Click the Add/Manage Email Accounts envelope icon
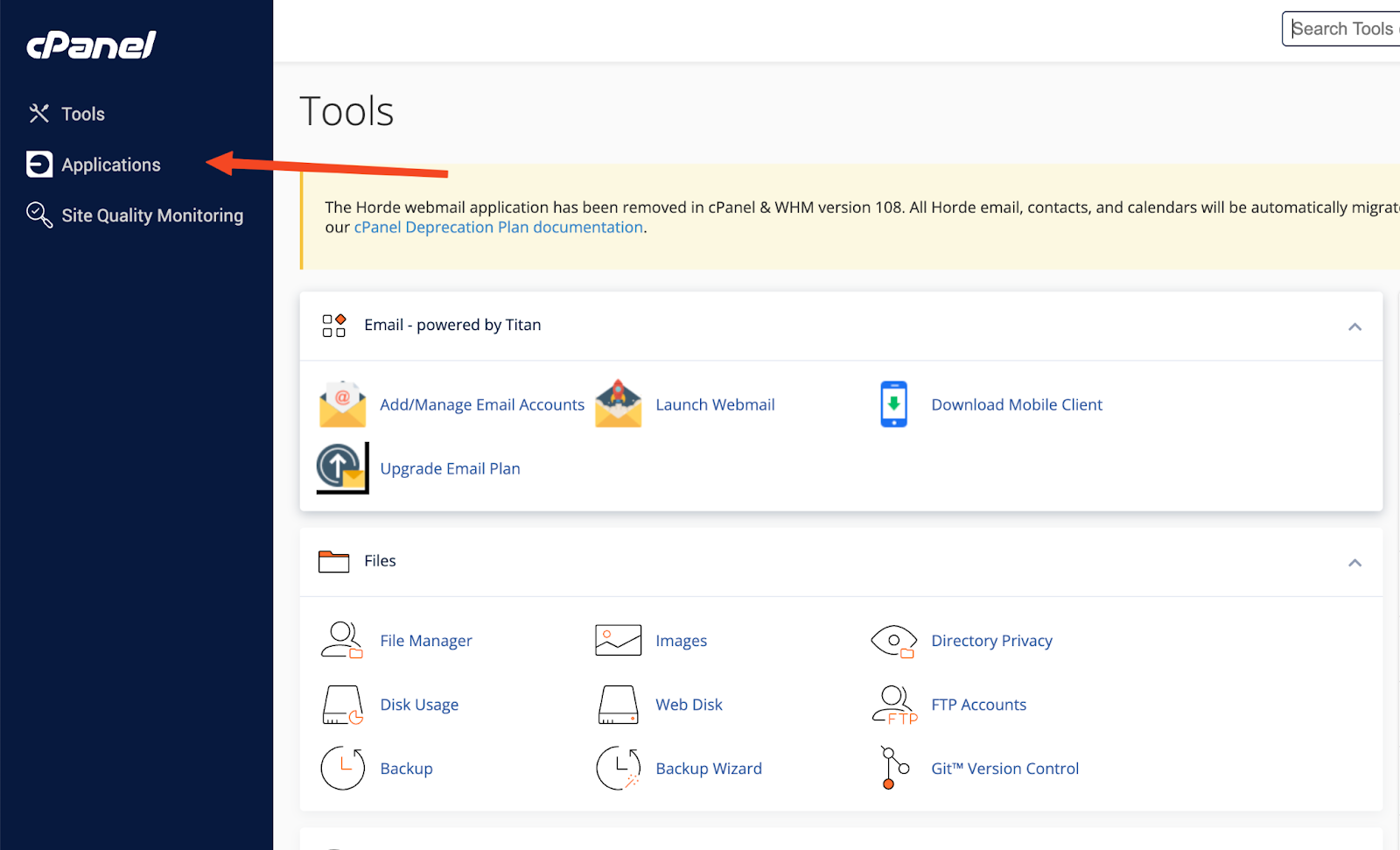 click(x=343, y=404)
